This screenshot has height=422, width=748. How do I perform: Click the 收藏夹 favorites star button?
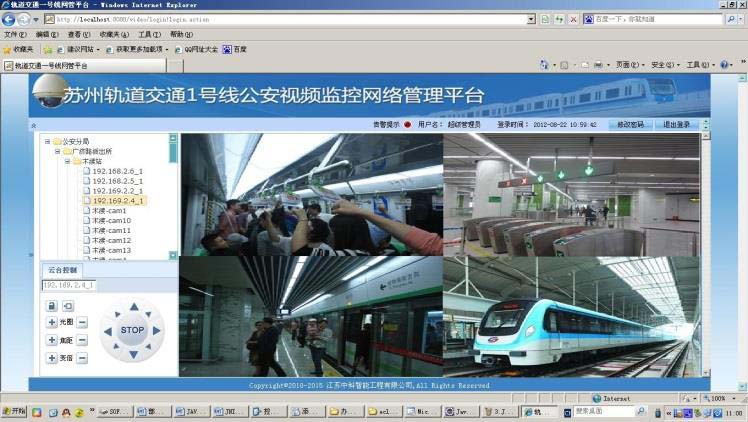[19, 50]
